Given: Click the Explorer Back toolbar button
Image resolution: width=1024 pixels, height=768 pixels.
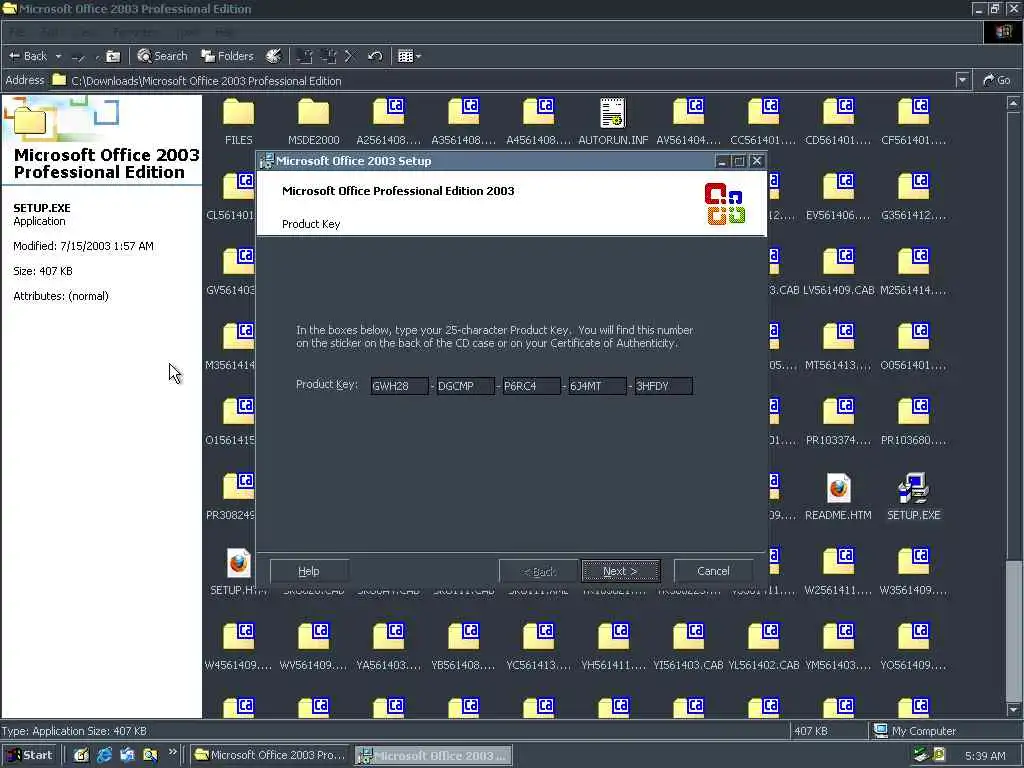Looking at the screenshot, I should pyautogui.click(x=28, y=56).
